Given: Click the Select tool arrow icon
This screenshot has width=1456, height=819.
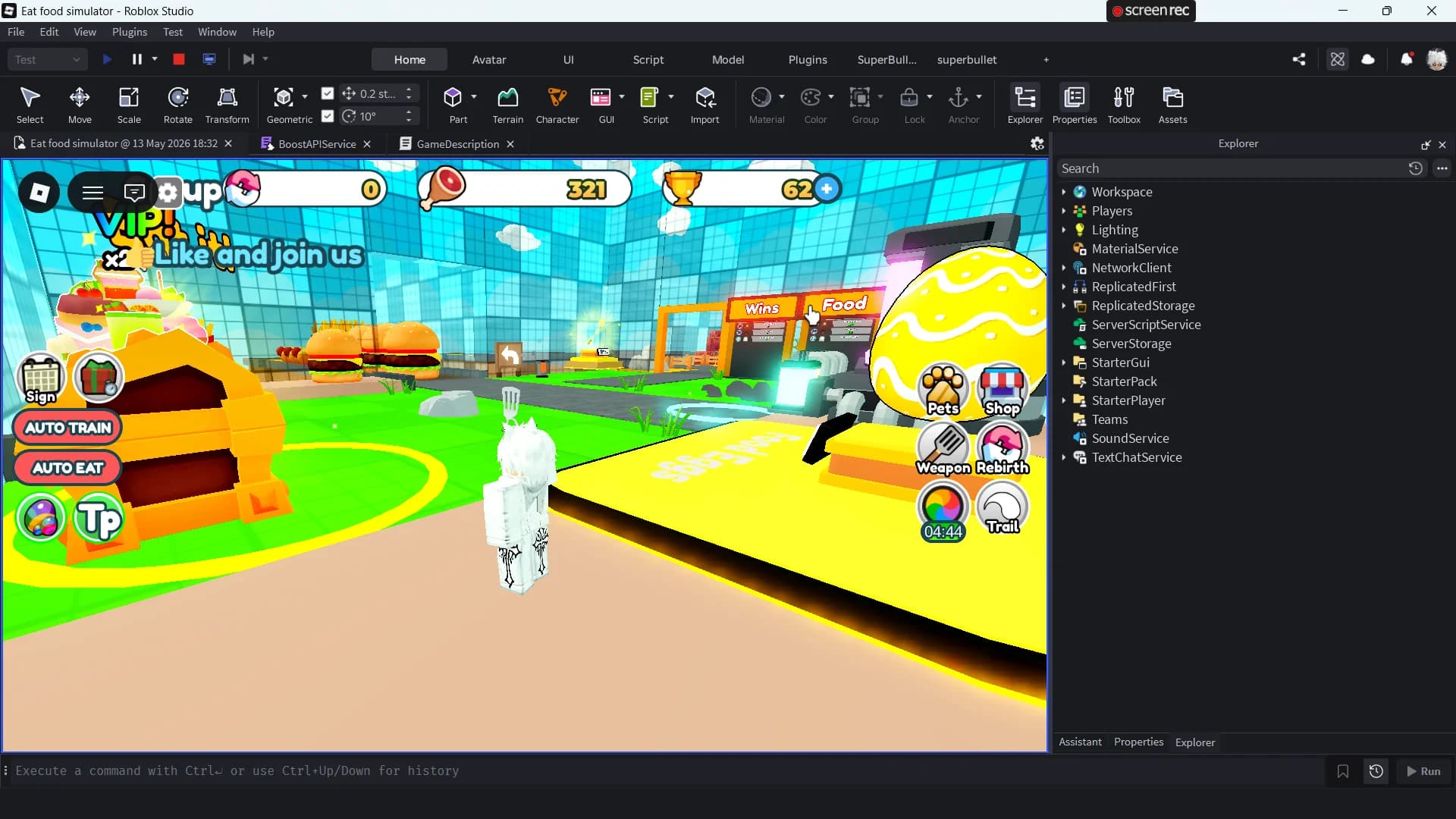Looking at the screenshot, I should coord(30,97).
